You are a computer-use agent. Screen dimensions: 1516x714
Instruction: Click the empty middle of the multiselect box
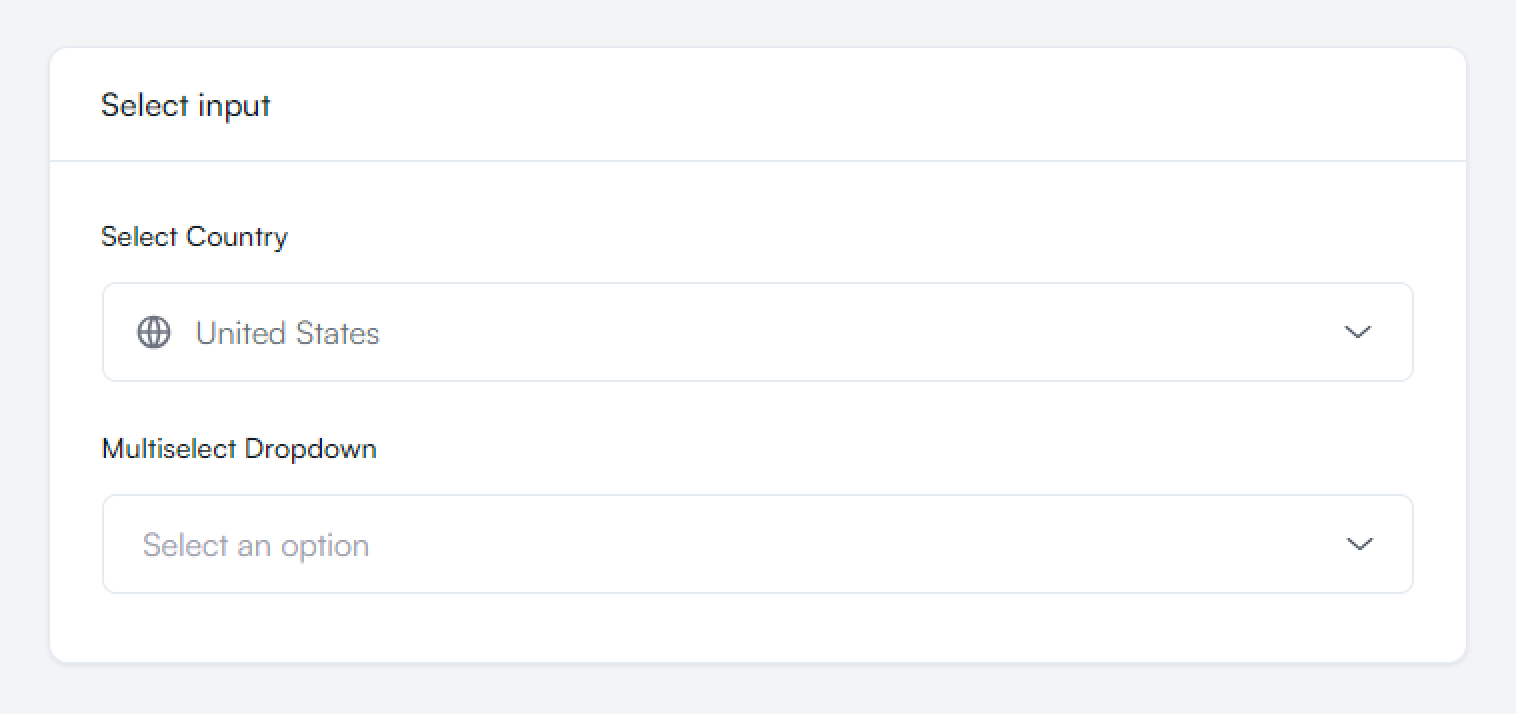(x=800, y=544)
